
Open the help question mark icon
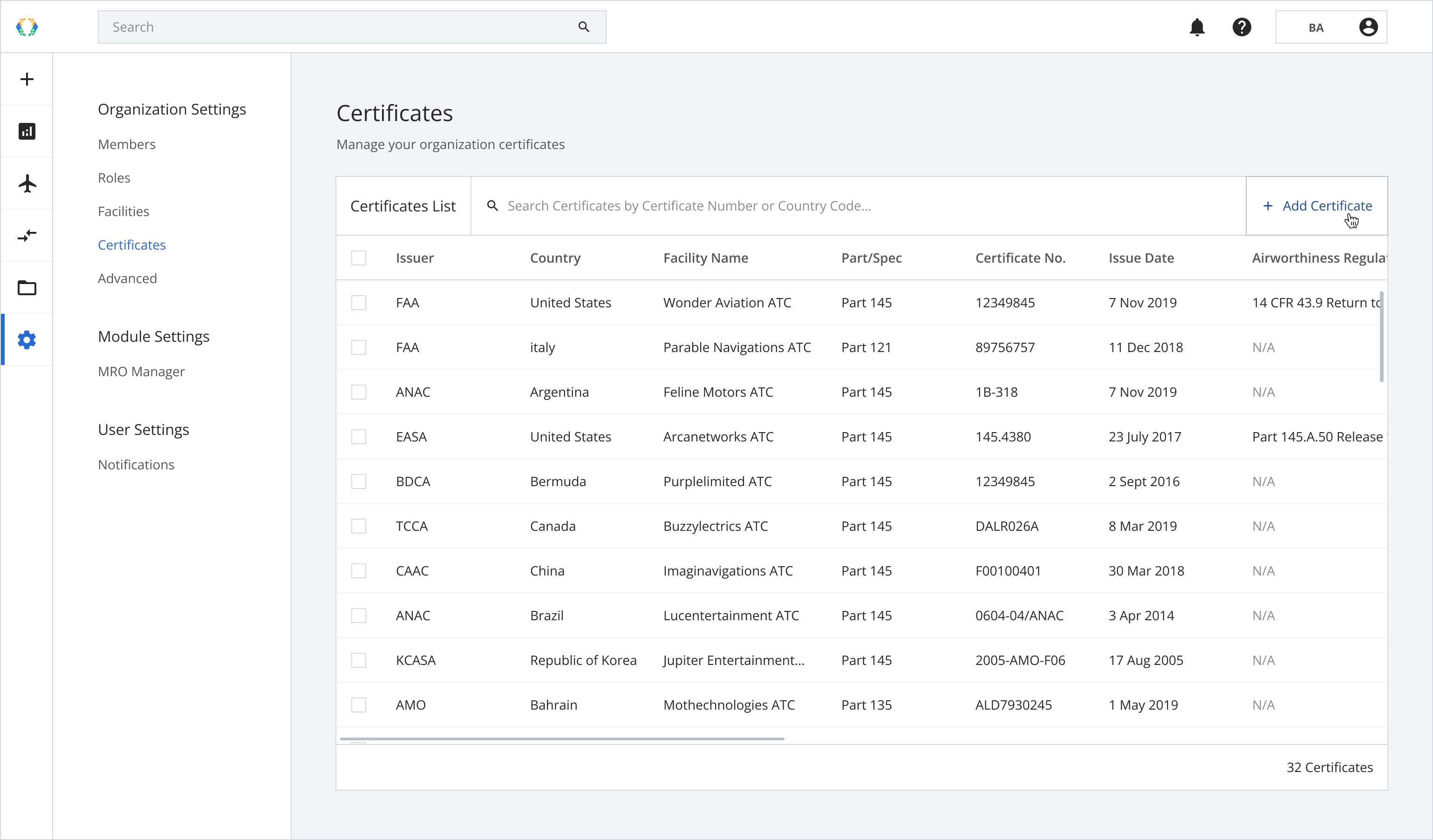[1242, 27]
